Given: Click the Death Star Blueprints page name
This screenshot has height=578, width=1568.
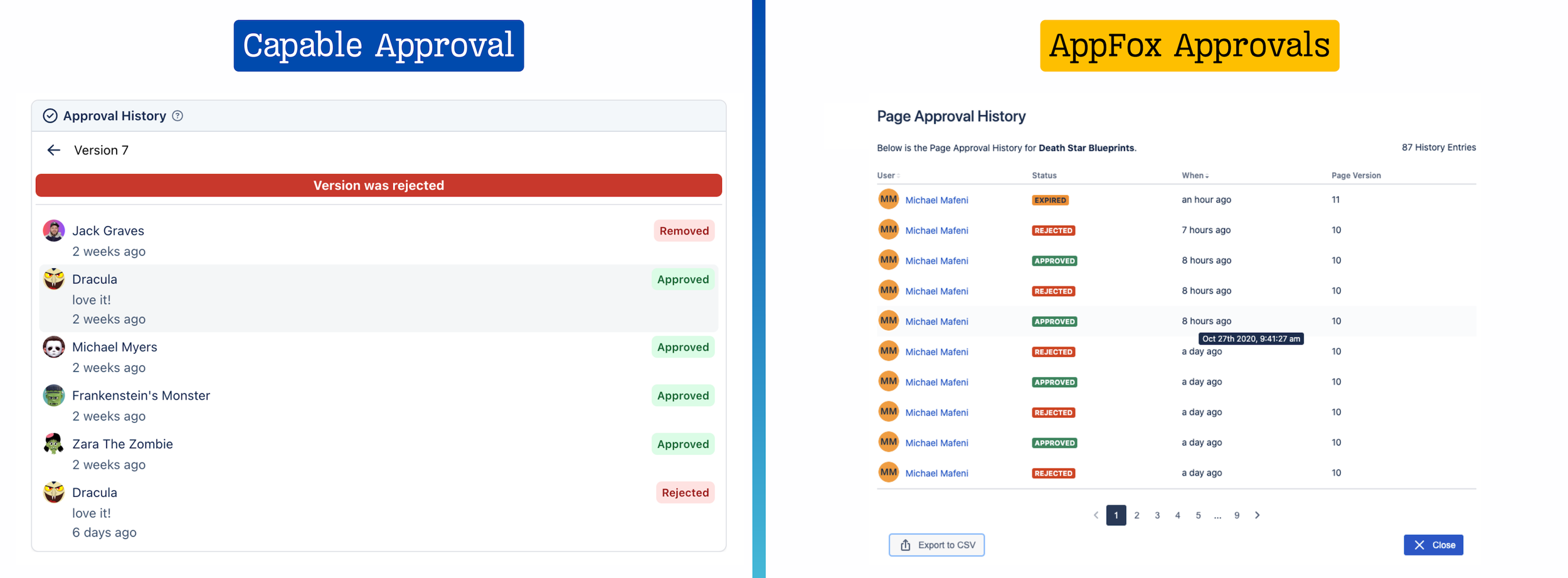Looking at the screenshot, I should click(x=1086, y=148).
